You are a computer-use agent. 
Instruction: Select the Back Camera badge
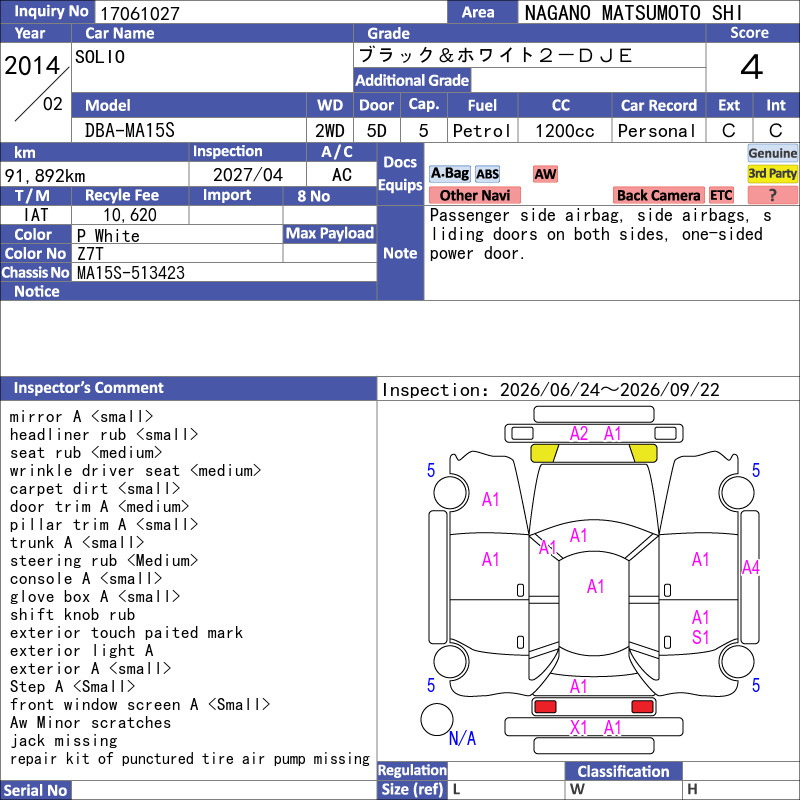click(x=658, y=195)
